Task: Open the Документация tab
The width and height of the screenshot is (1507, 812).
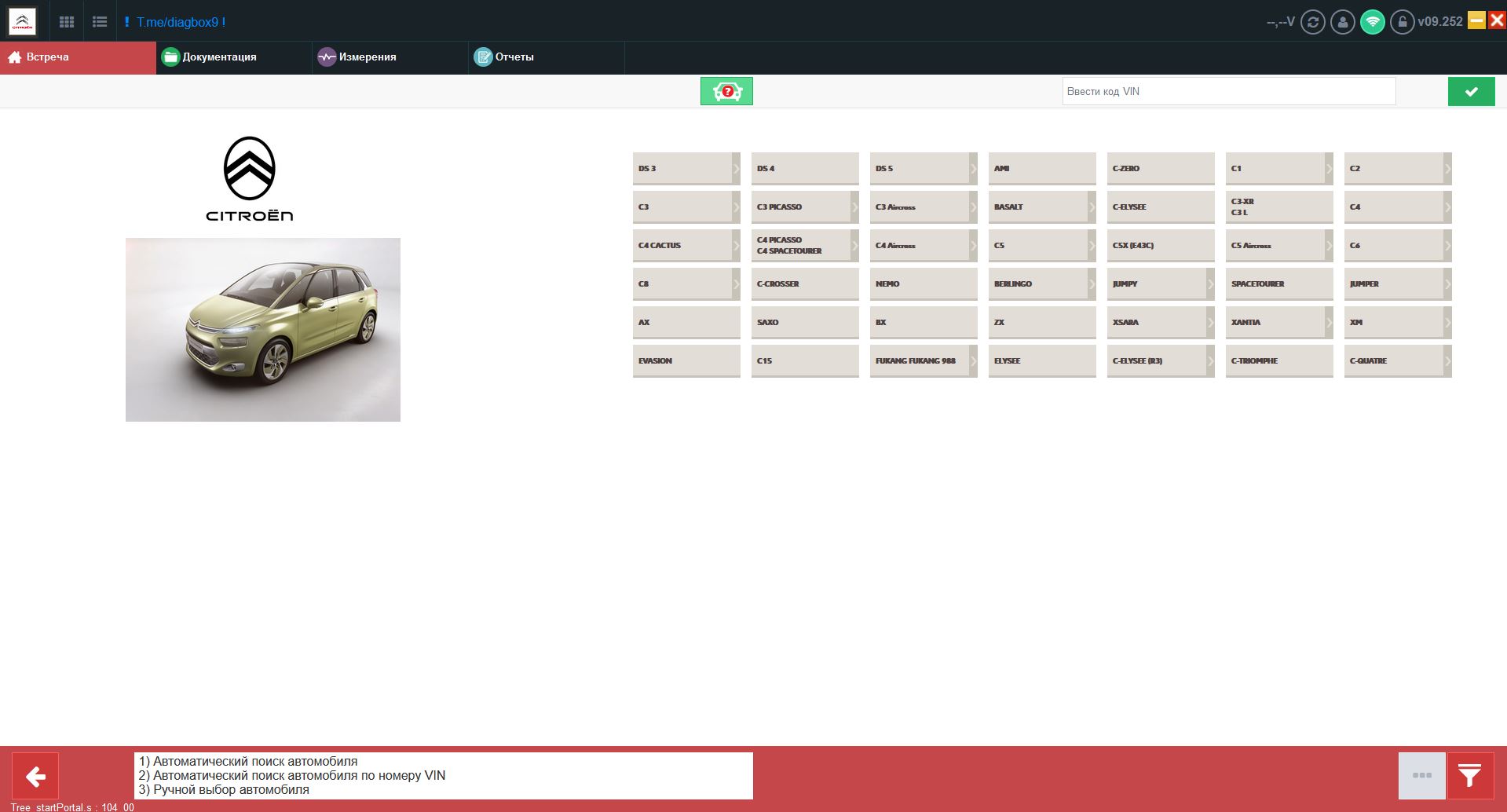Action: [x=234, y=57]
